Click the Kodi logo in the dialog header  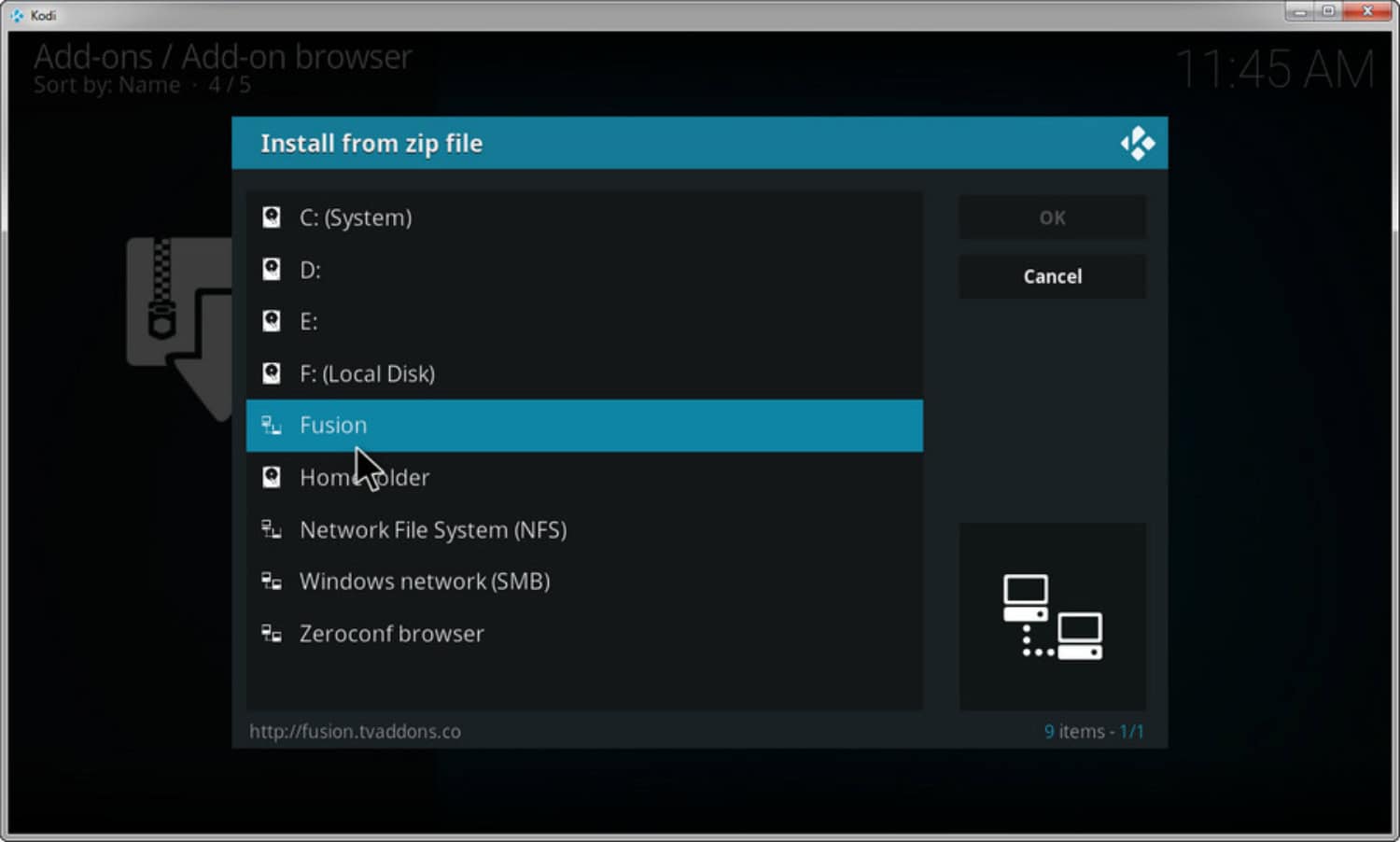coord(1138,144)
